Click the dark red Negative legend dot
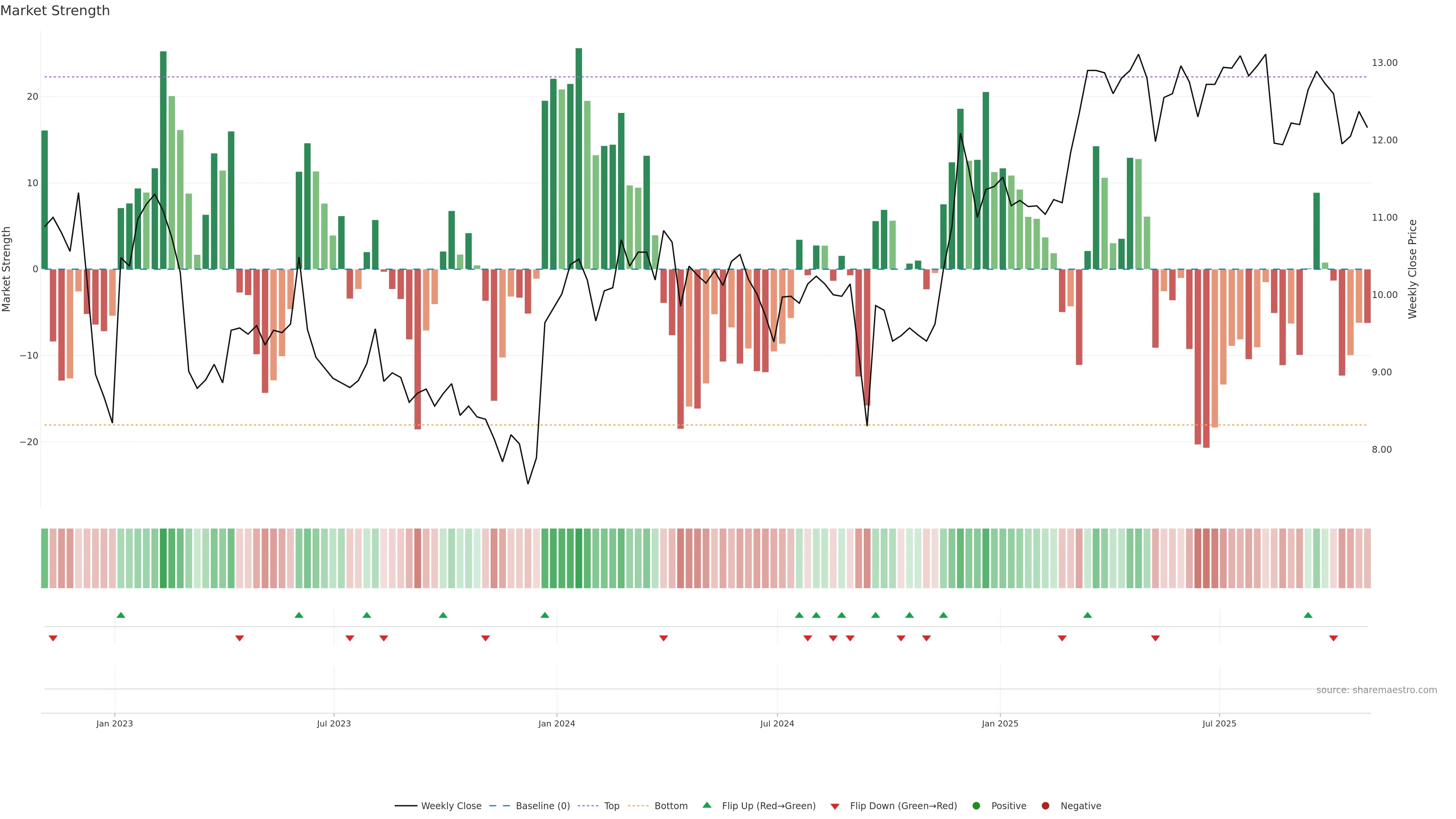The height and width of the screenshot is (819, 1456). click(x=1045, y=806)
